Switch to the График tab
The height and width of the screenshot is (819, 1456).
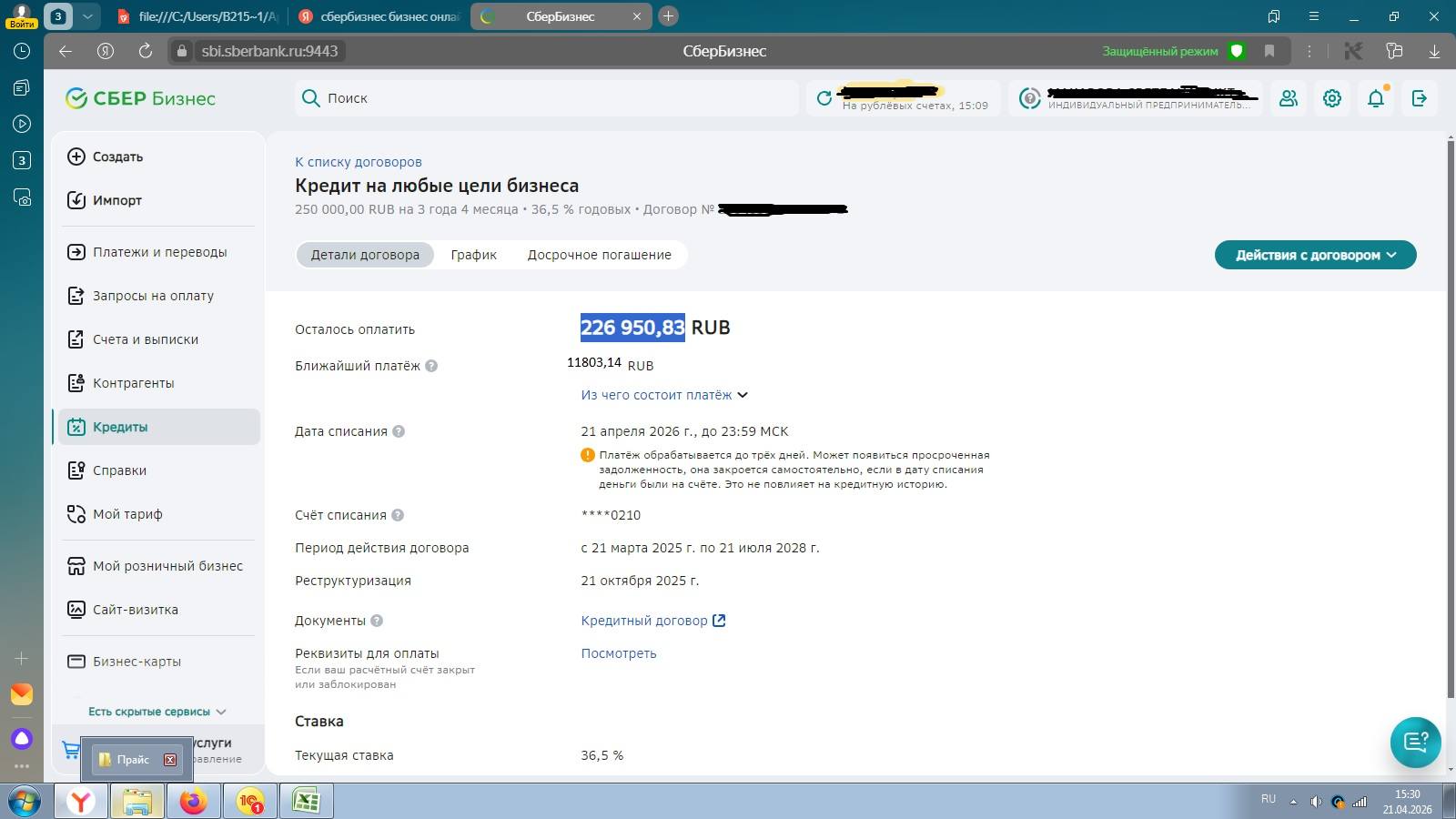pyautogui.click(x=473, y=255)
